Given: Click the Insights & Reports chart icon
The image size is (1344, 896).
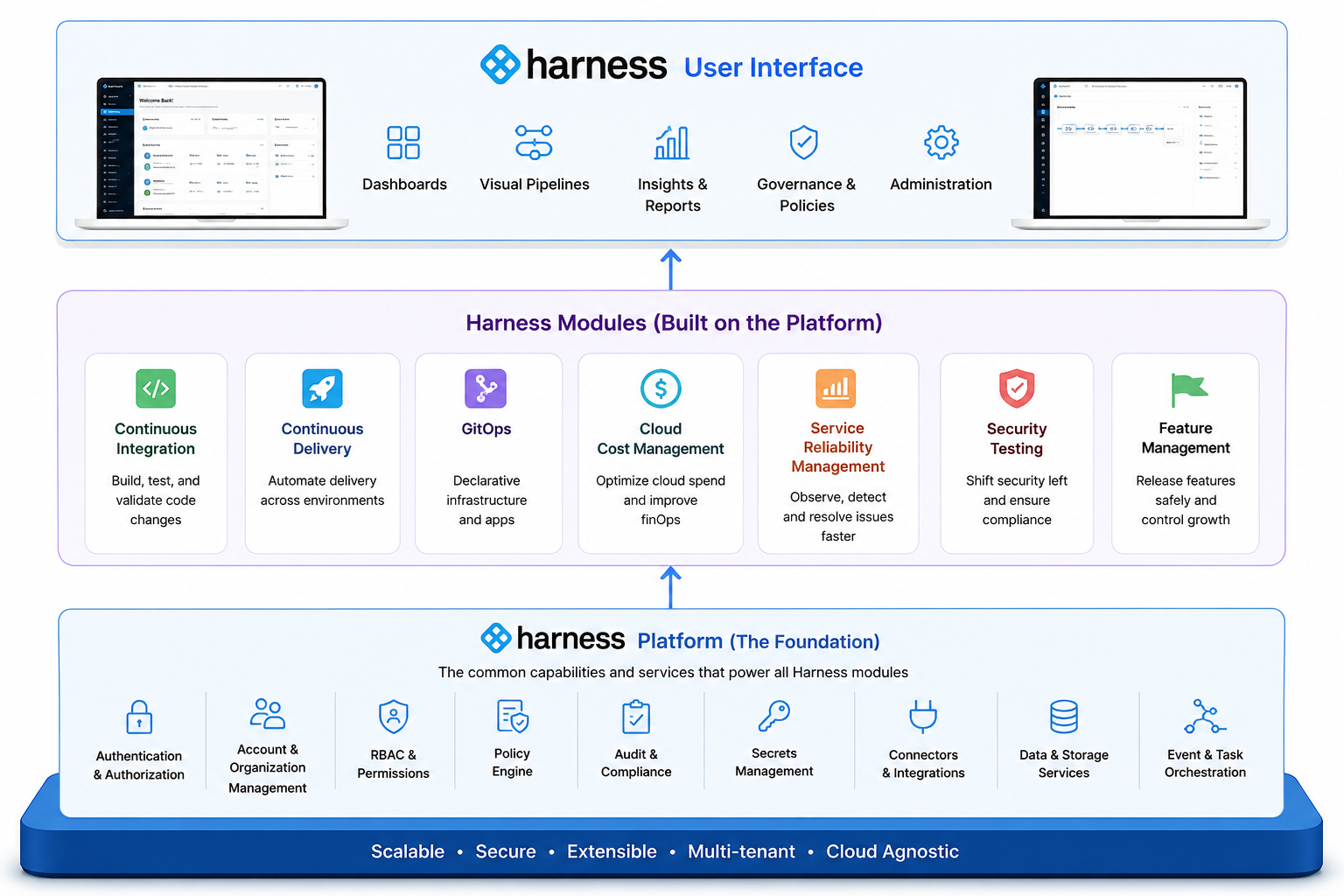Looking at the screenshot, I should pos(672,143).
